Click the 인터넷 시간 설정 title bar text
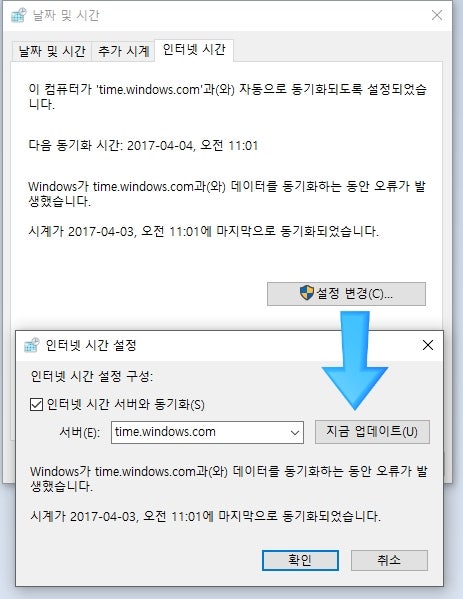 click(x=91, y=345)
